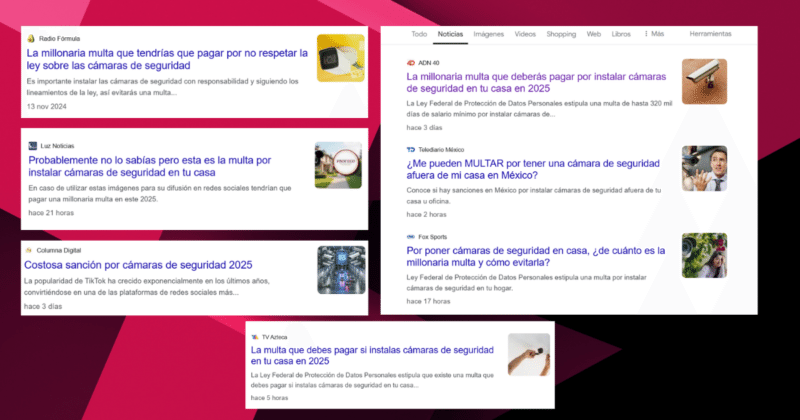Click the 'Luz Noticias' source name
Image resolution: width=800 pixels, height=420 pixels.
[x=57, y=146]
